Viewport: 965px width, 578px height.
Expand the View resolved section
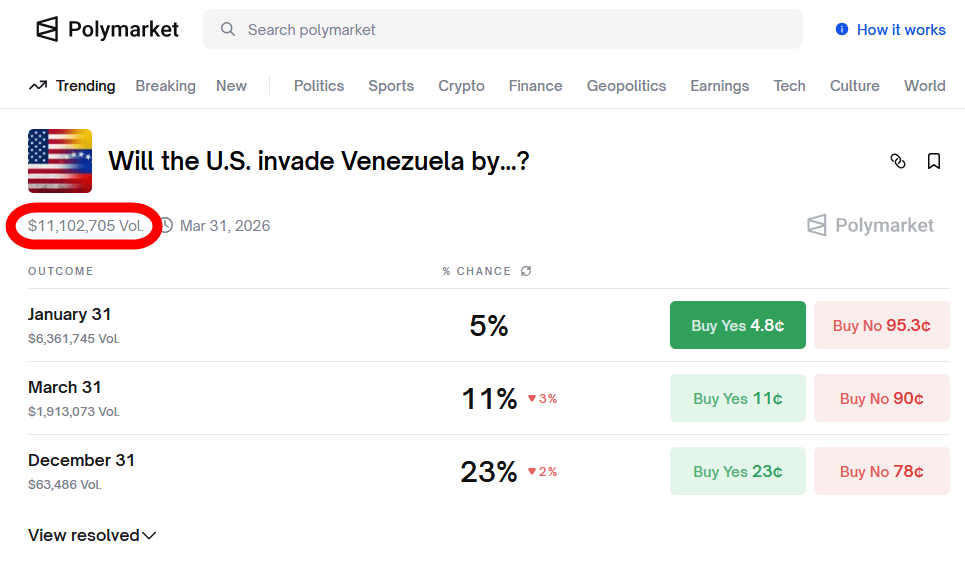92,535
